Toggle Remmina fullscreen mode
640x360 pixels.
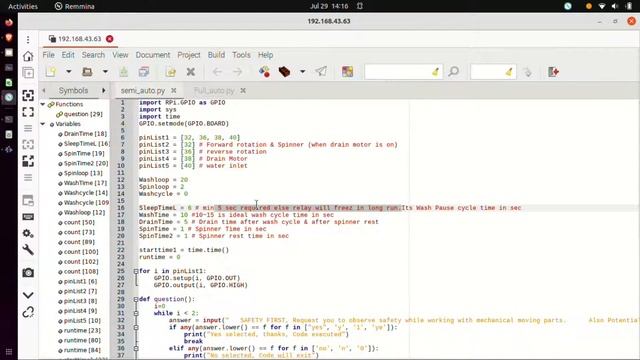pyautogui.click(x=28, y=112)
